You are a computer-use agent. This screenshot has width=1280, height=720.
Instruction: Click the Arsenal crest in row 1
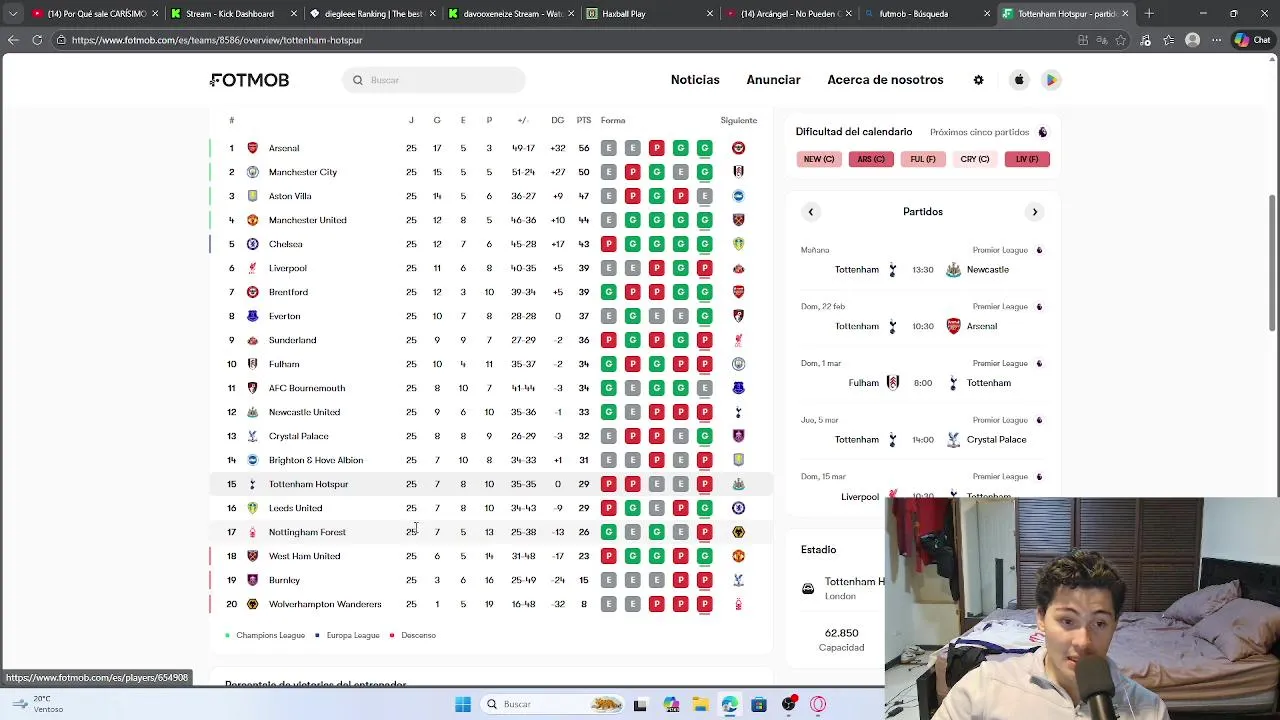252,148
